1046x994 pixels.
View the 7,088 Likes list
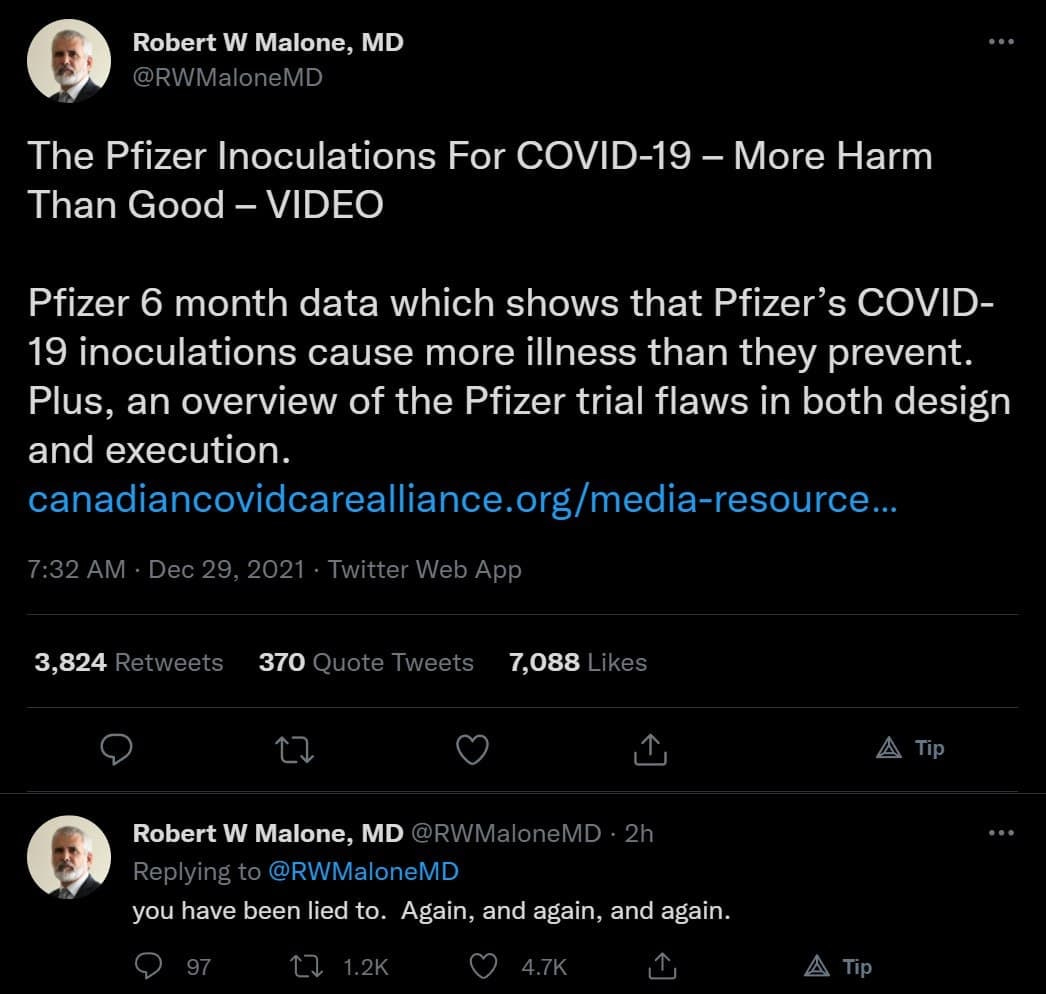pyautogui.click(x=578, y=662)
